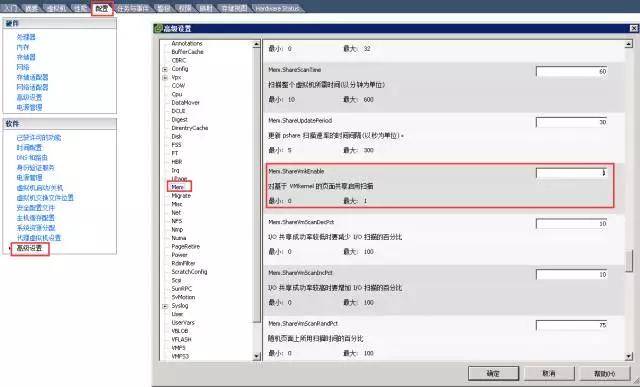Select the VMFS3 tree item

click(180, 356)
